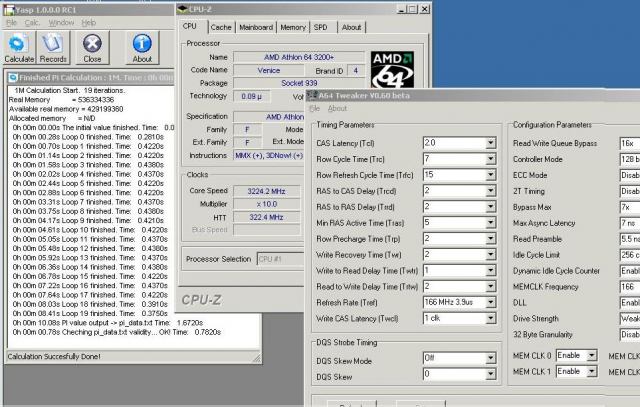Screen dimensions: 640x407
Task: Expand the Row Cycle Time (Trc) dropdown
Action: (491, 159)
